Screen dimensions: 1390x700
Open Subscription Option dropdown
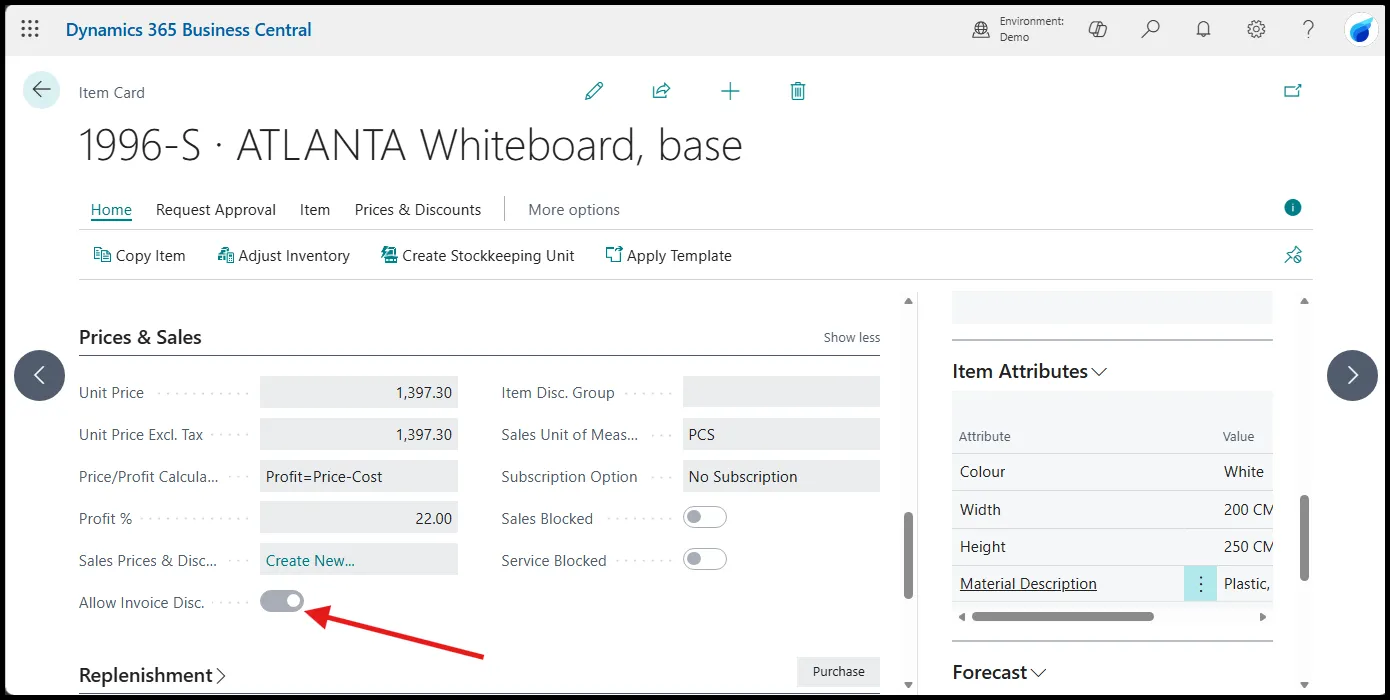(x=781, y=476)
